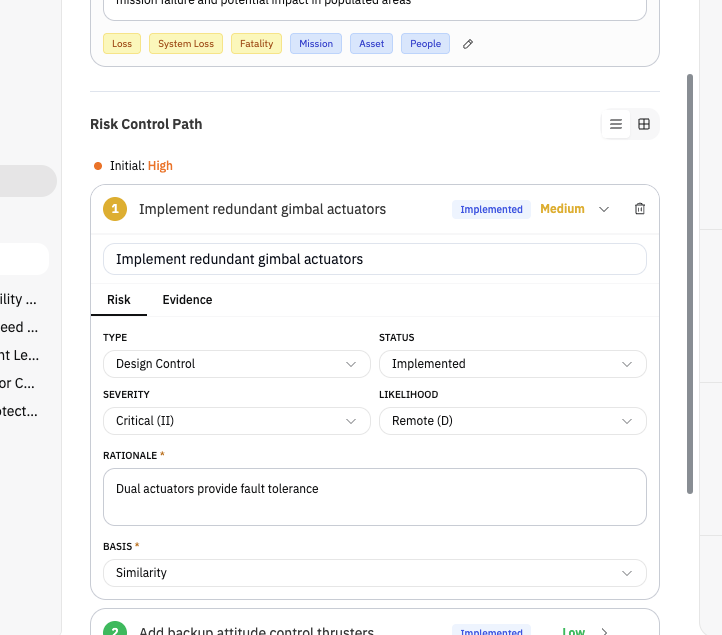Open the Severity dropdown showing Critical (II)

pos(237,421)
